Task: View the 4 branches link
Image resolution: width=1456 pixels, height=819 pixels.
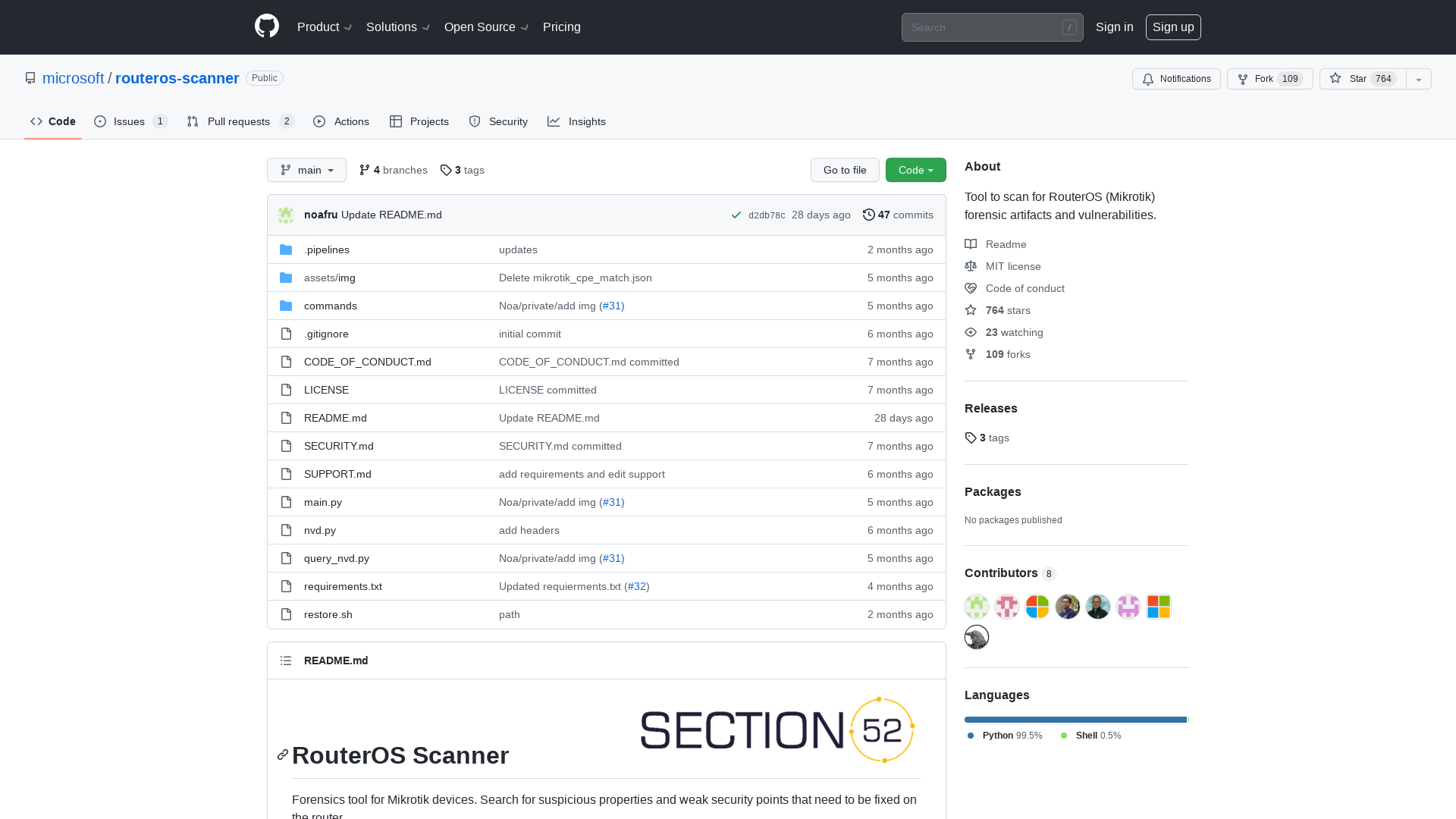Action: 394,170
